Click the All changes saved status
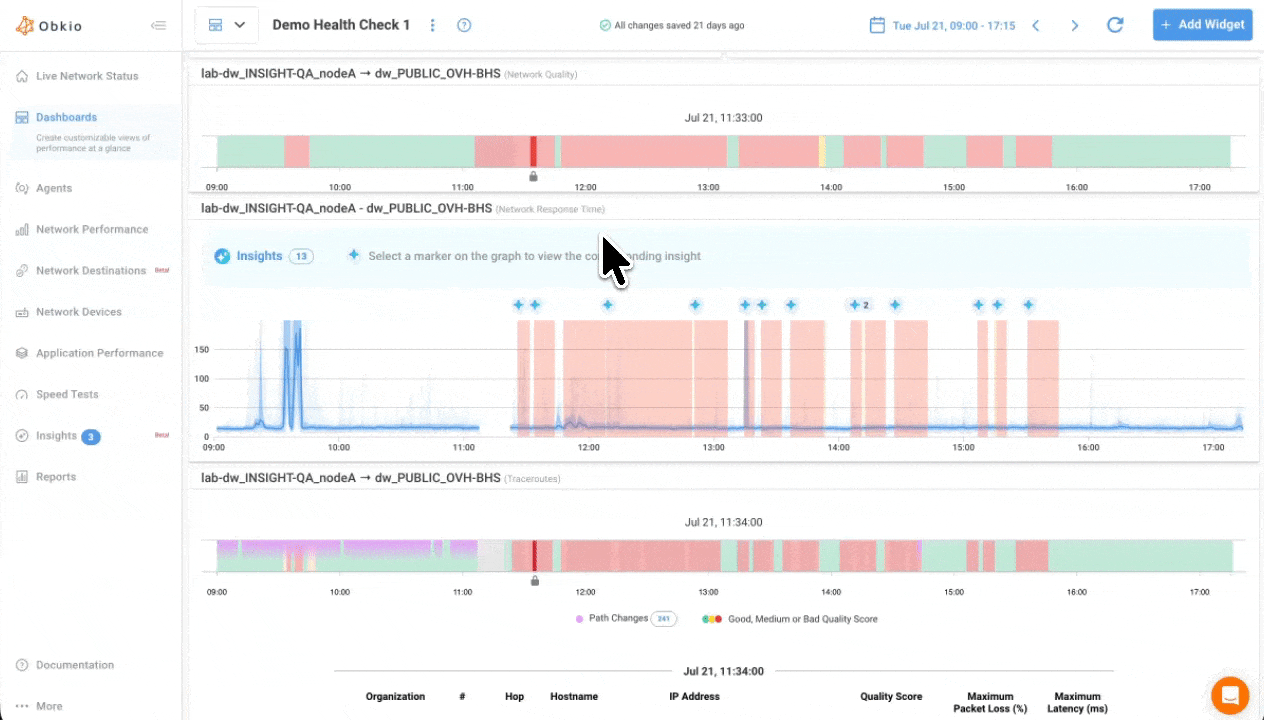Viewport: 1264px width, 720px height. 671,25
